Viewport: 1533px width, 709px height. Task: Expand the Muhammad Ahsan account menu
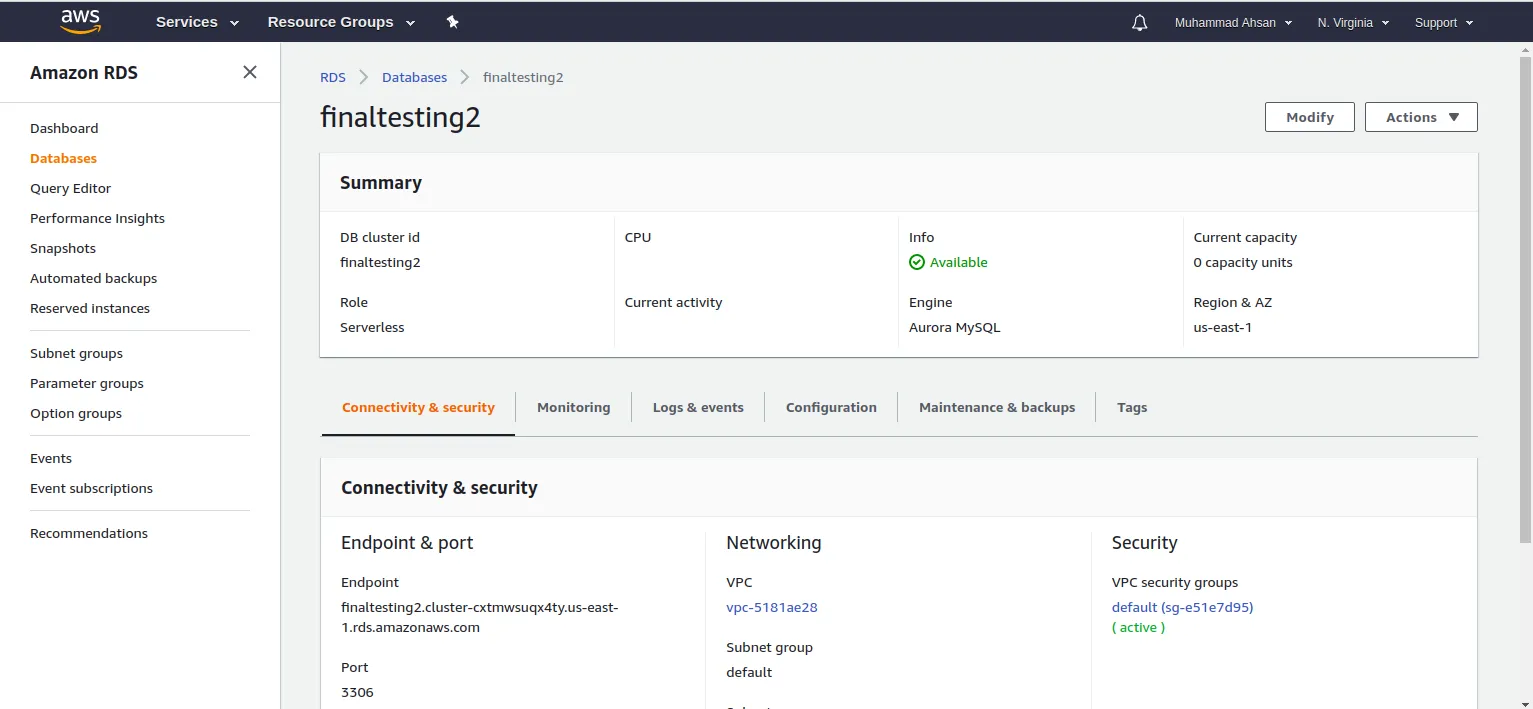tap(1233, 22)
